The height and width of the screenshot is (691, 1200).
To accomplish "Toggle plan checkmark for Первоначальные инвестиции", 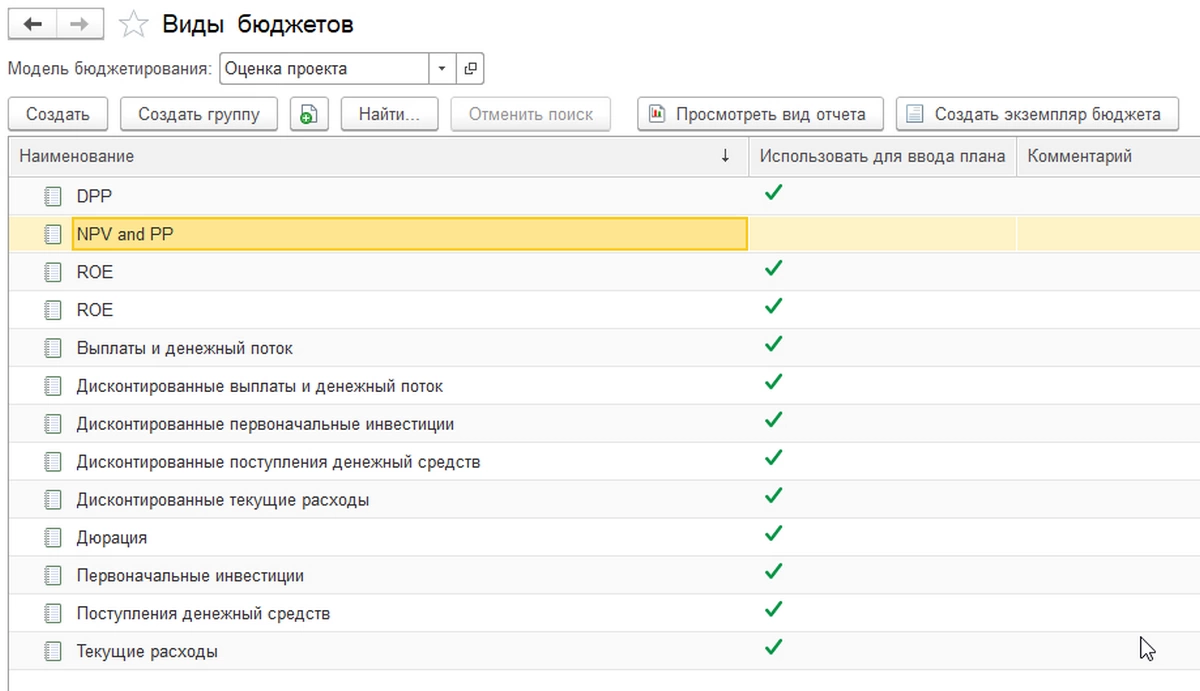I will coord(772,572).
